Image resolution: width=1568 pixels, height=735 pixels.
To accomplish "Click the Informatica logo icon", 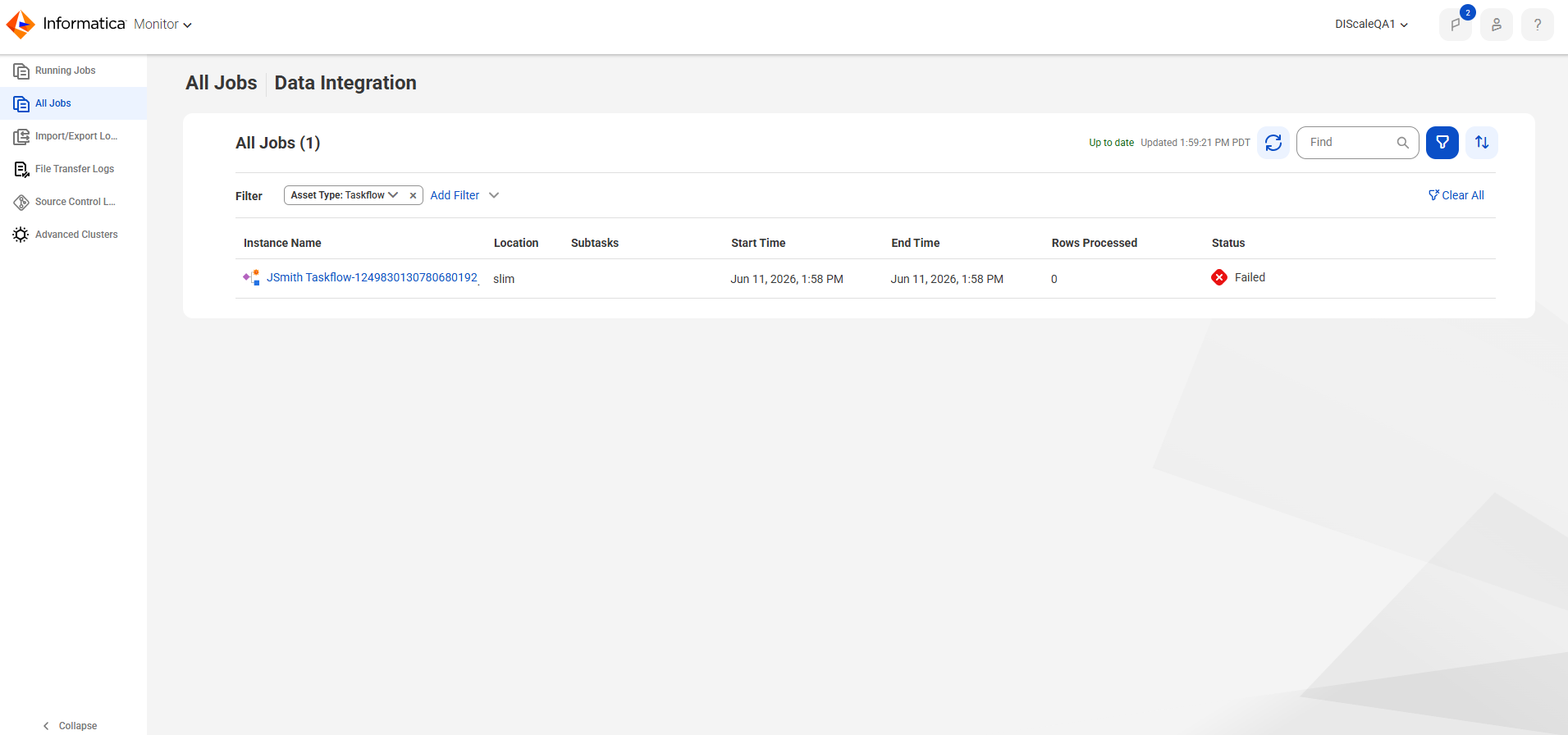I will click(21, 25).
